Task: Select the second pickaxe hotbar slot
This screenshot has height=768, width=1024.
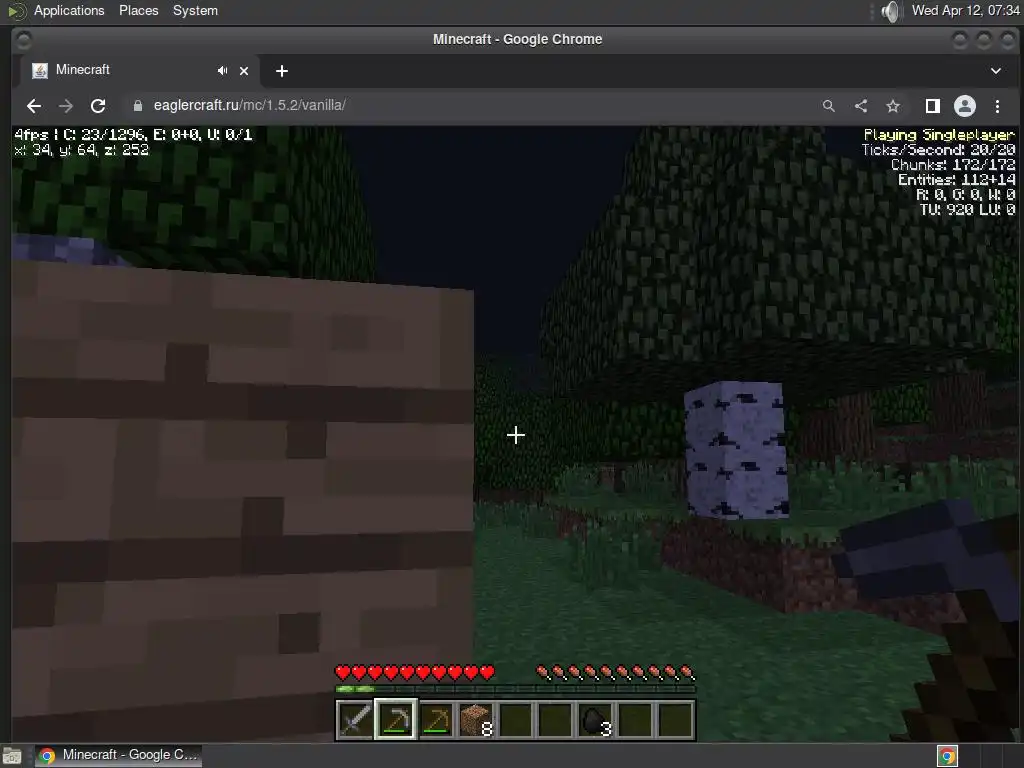Action: [436, 720]
